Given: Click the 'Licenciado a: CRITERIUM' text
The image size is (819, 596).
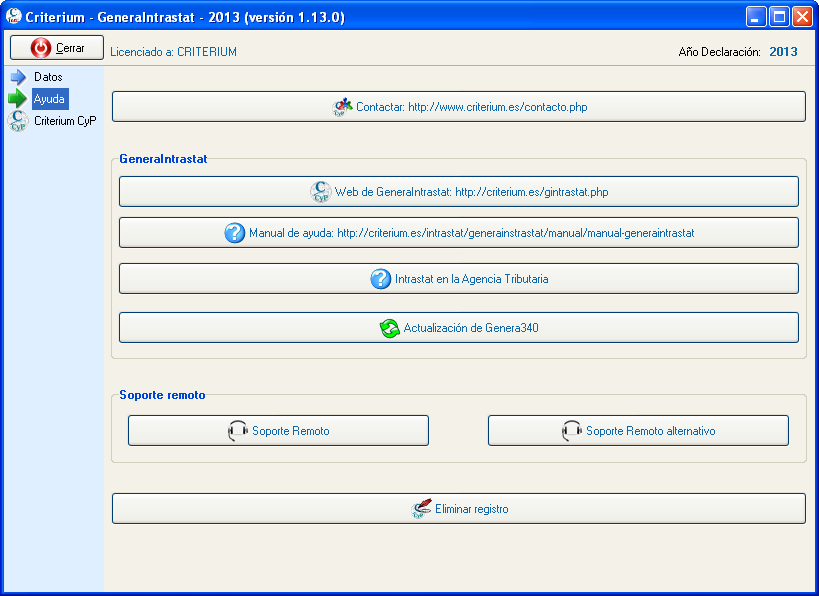Looking at the screenshot, I should tap(173, 52).
